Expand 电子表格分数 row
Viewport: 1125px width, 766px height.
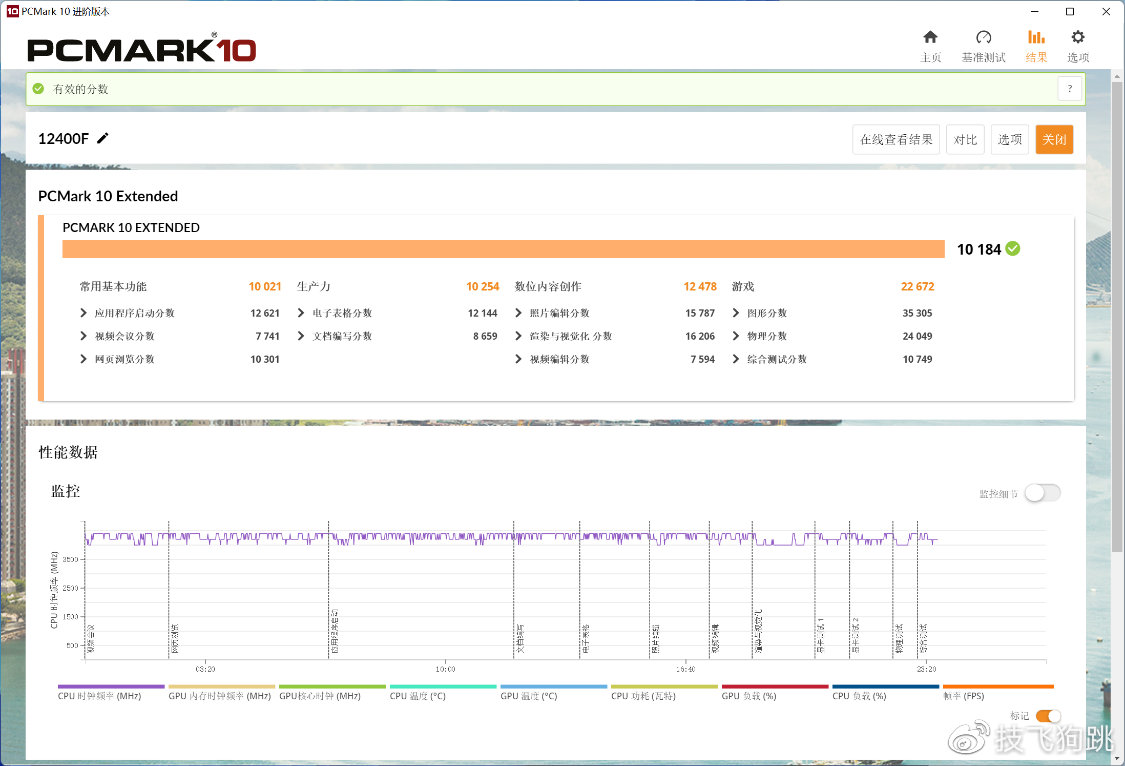click(x=301, y=313)
